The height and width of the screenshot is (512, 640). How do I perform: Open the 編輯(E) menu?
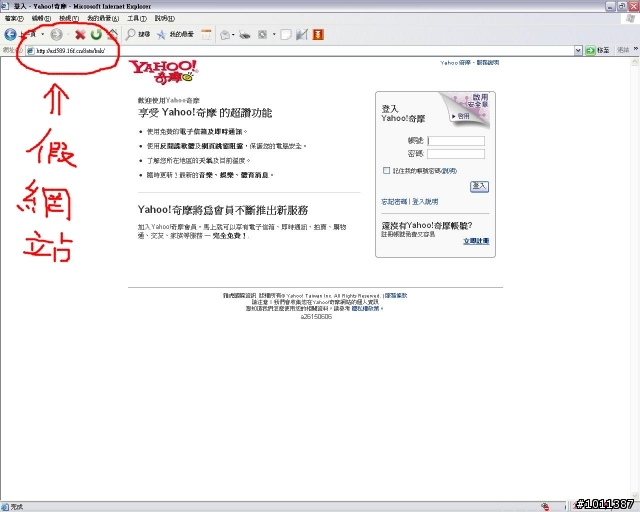[x=41, y=18]
